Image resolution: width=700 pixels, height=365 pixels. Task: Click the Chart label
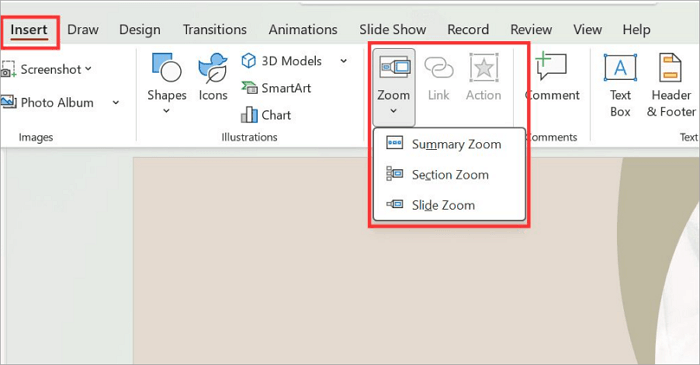coord(276,115)
